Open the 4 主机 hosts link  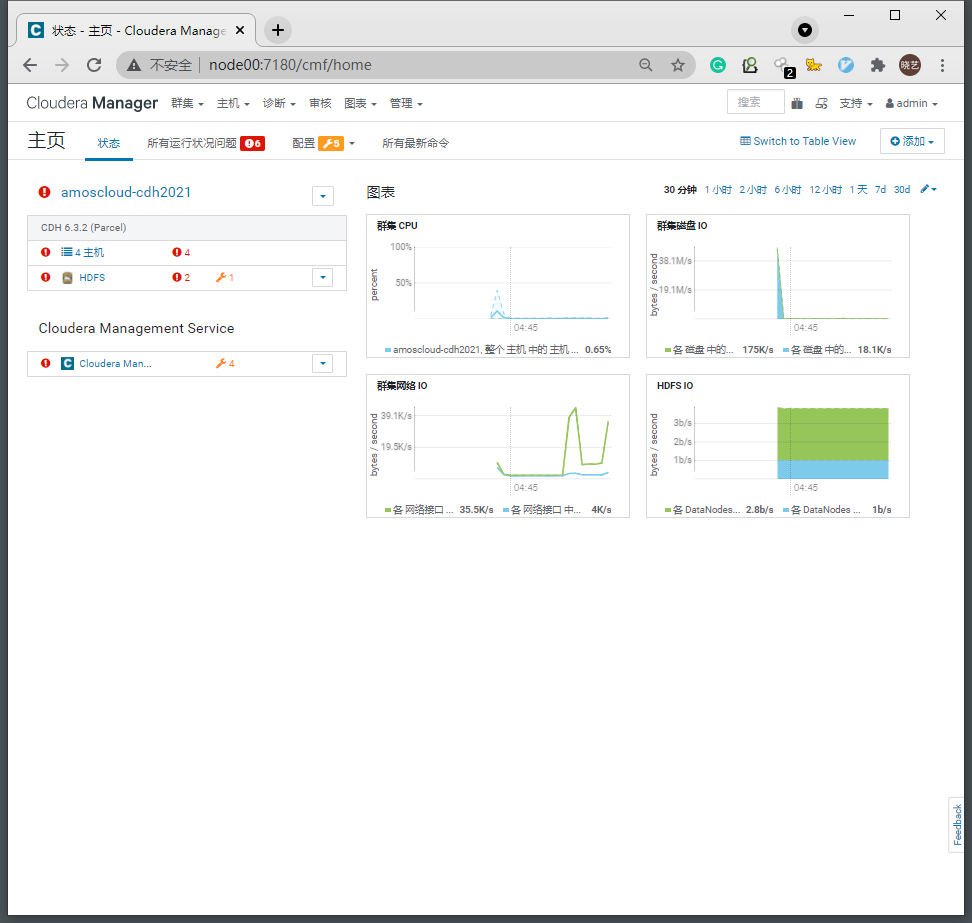[x=82, y=252]
